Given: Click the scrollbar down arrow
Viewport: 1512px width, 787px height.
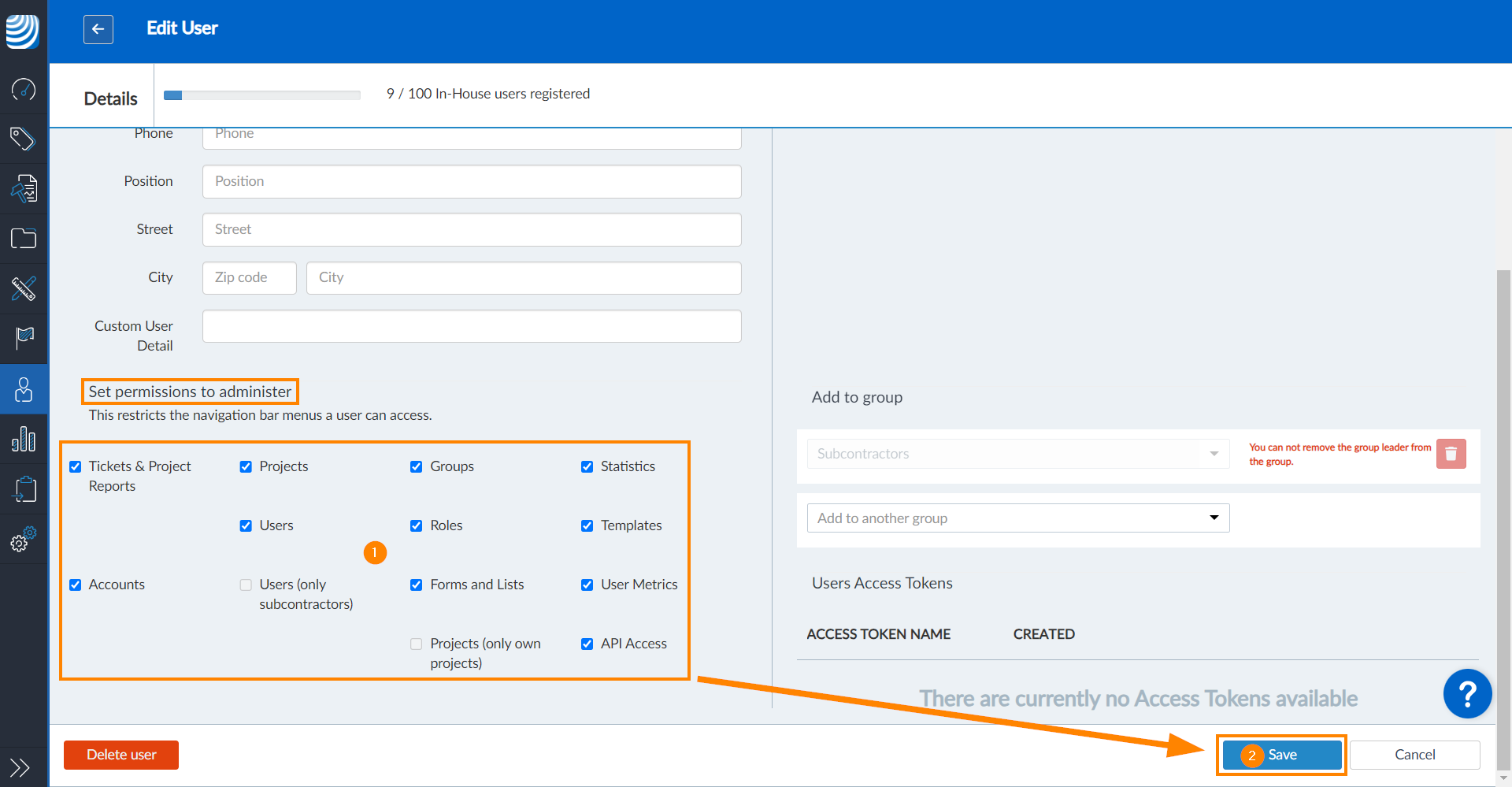Looking at the screenshot, I should [1503, 778].
